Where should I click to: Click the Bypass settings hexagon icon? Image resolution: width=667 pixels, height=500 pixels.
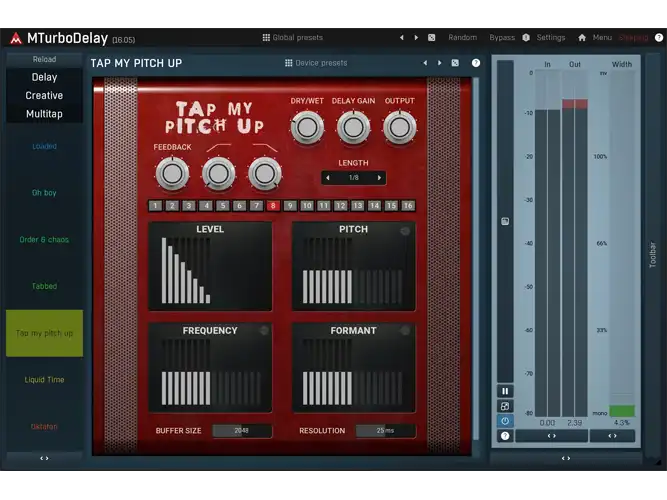coord(526,37)
